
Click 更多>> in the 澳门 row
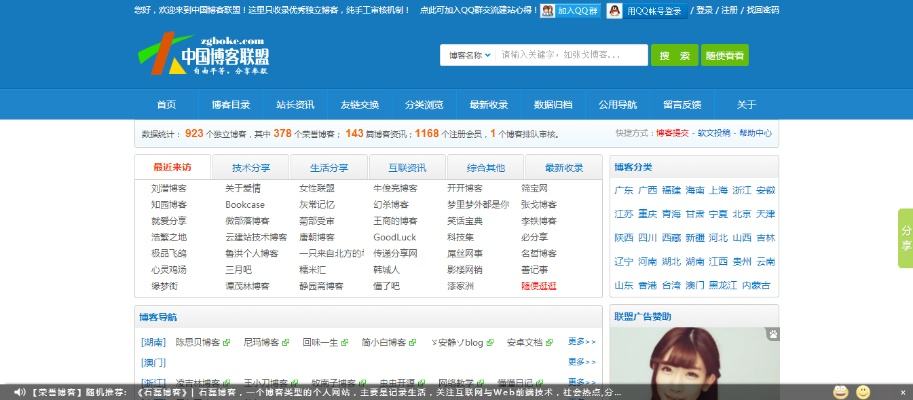[582, 362]
